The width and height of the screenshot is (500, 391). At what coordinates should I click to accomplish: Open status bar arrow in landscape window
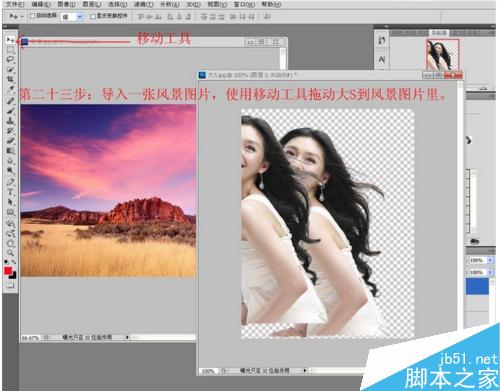pyautogui.click(x=127, y=337)
